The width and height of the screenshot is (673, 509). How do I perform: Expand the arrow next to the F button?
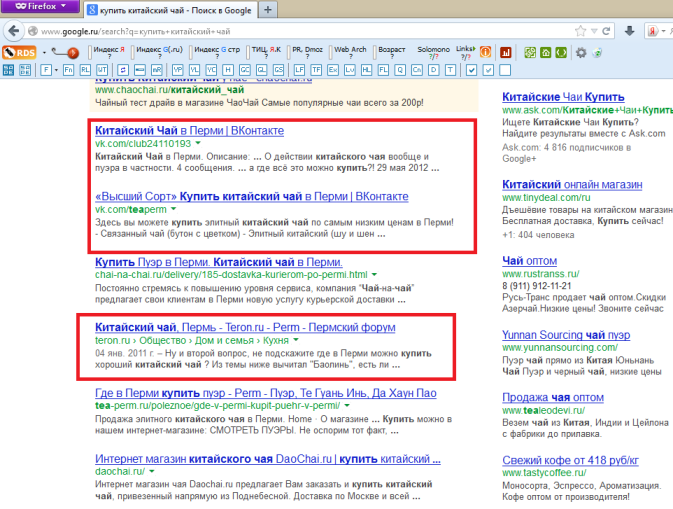(x=56, y=70)
